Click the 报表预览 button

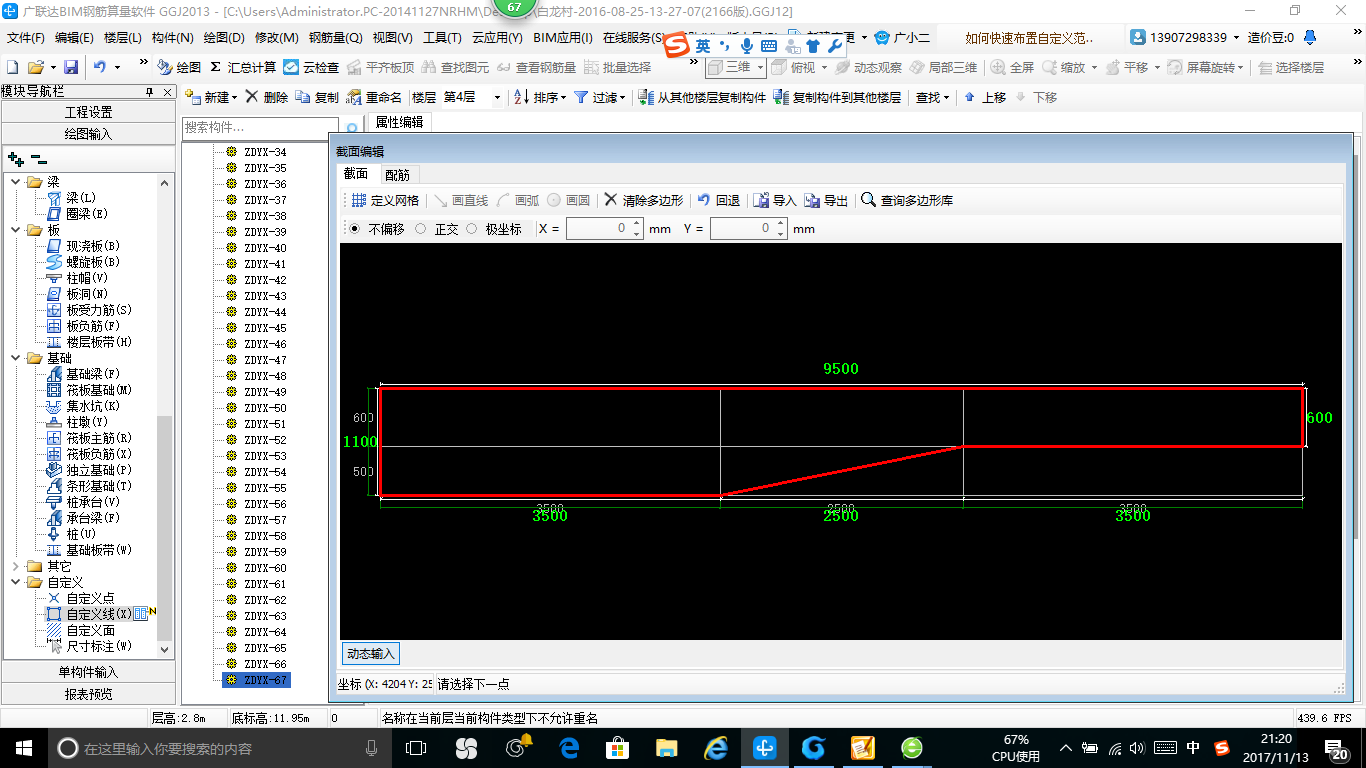point(88,693)
